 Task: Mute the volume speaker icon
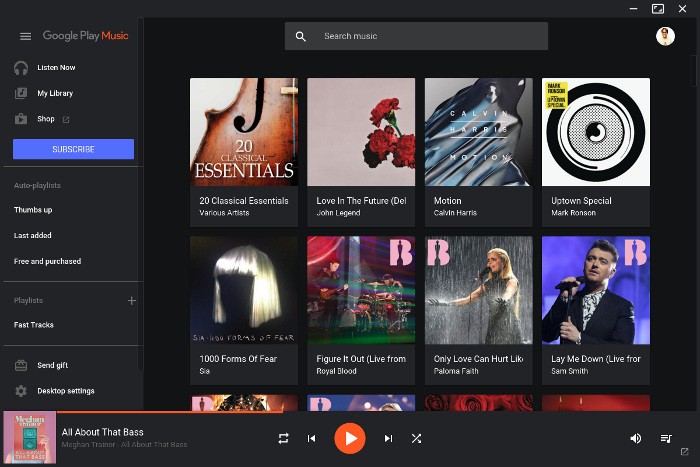tap(635, 438)
